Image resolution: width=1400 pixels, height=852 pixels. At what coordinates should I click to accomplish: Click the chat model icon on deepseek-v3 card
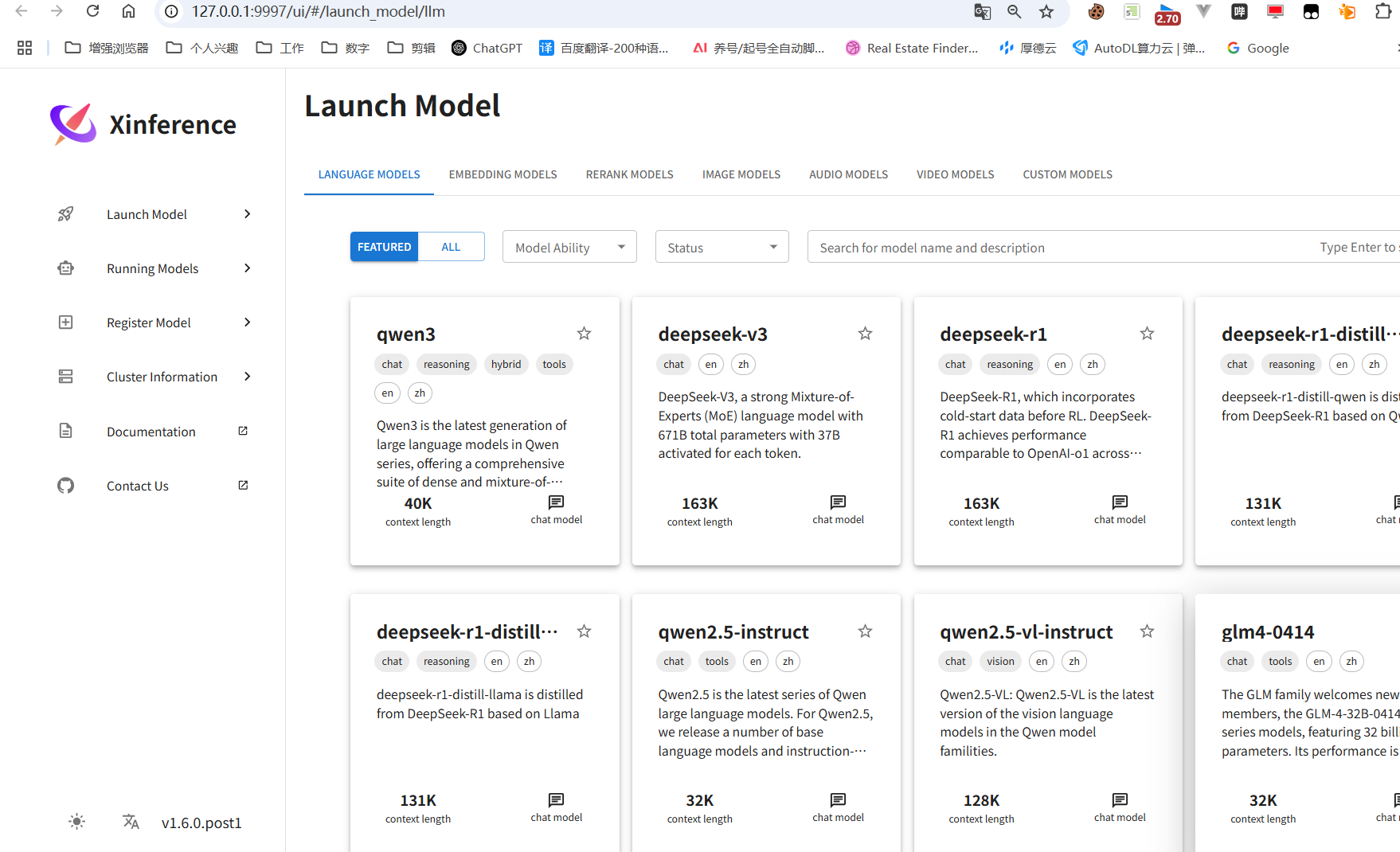tap(838, 502)
